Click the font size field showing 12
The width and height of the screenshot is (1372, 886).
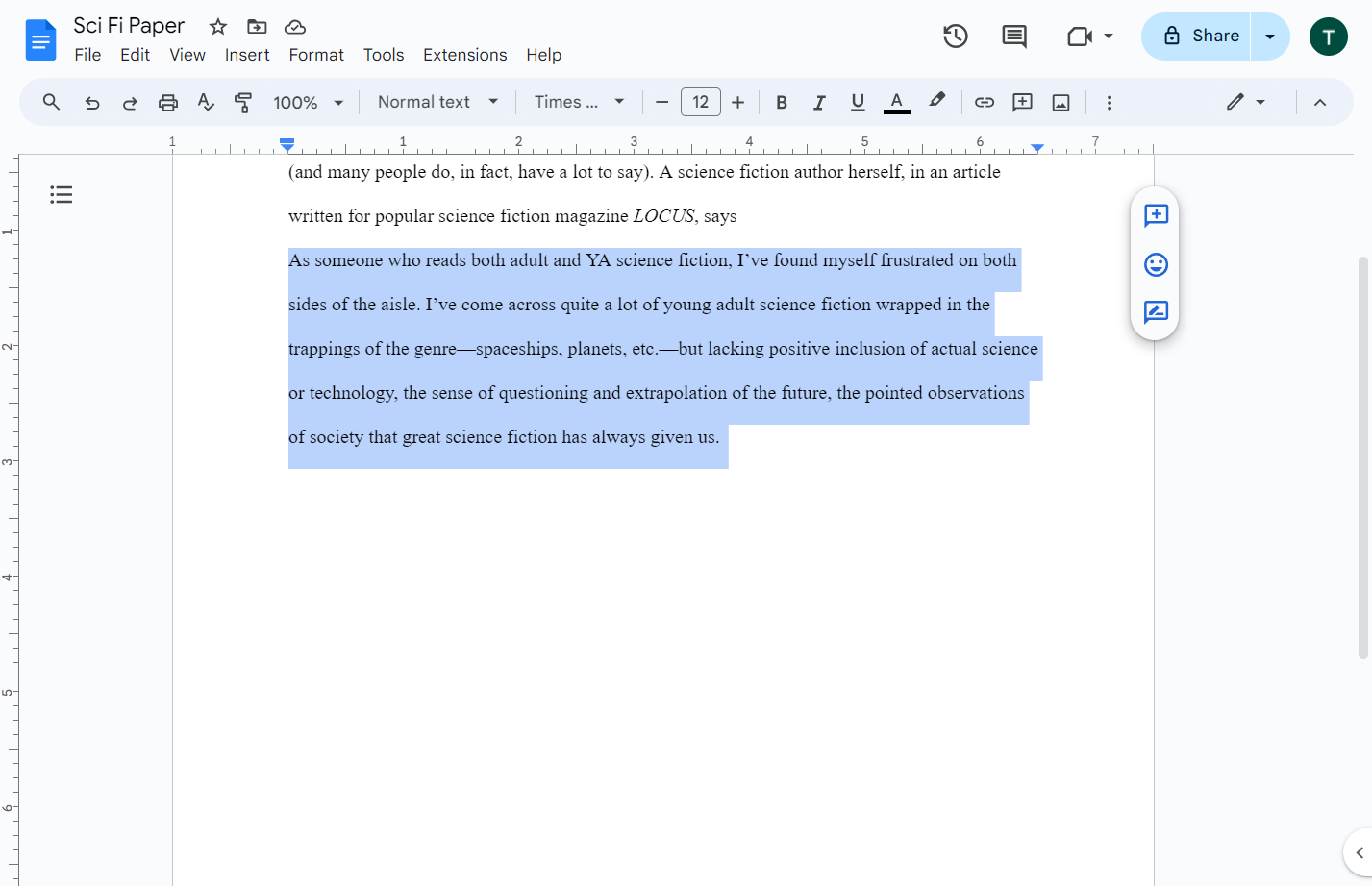click(701, 102)
